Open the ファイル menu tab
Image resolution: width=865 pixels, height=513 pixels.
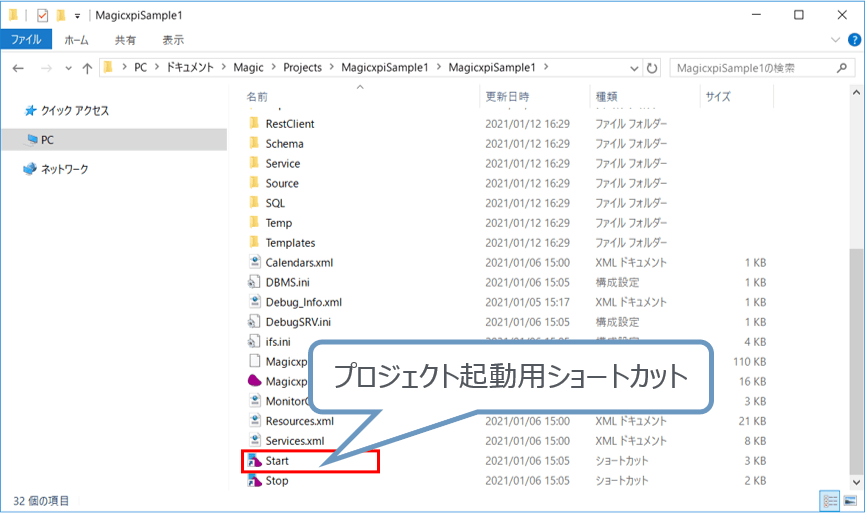click(26, 40)
